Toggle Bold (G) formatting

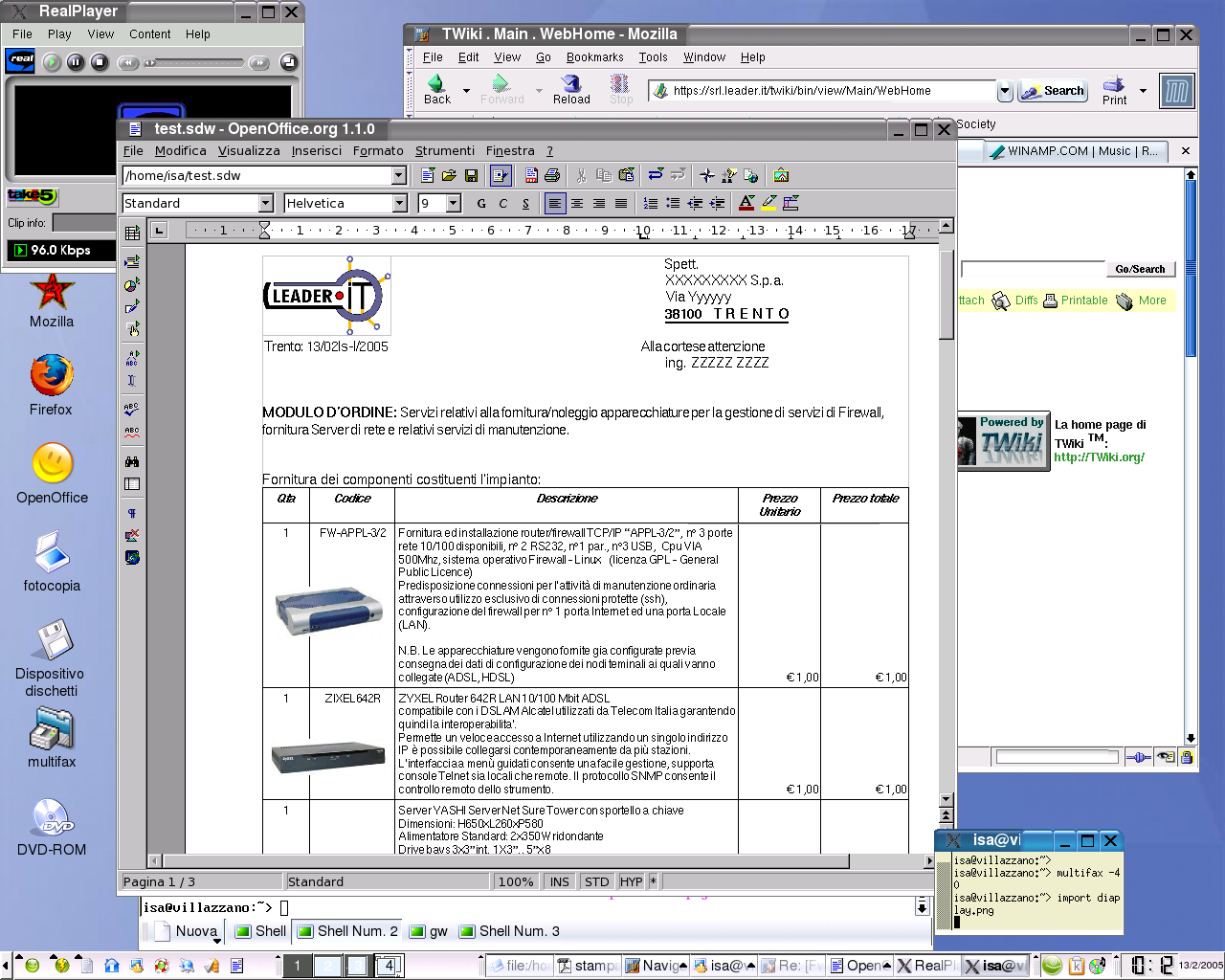pyautogui.click(x=481, y=203)
